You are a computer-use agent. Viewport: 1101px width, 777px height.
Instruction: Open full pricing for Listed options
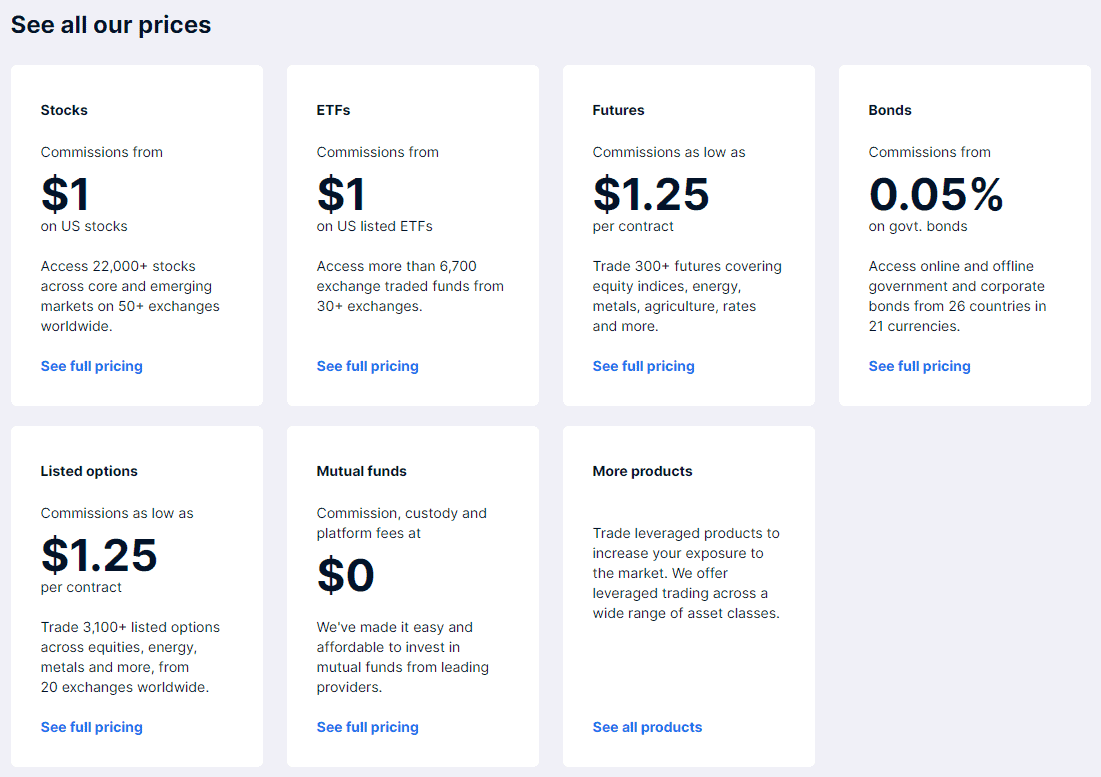[91, 726]
